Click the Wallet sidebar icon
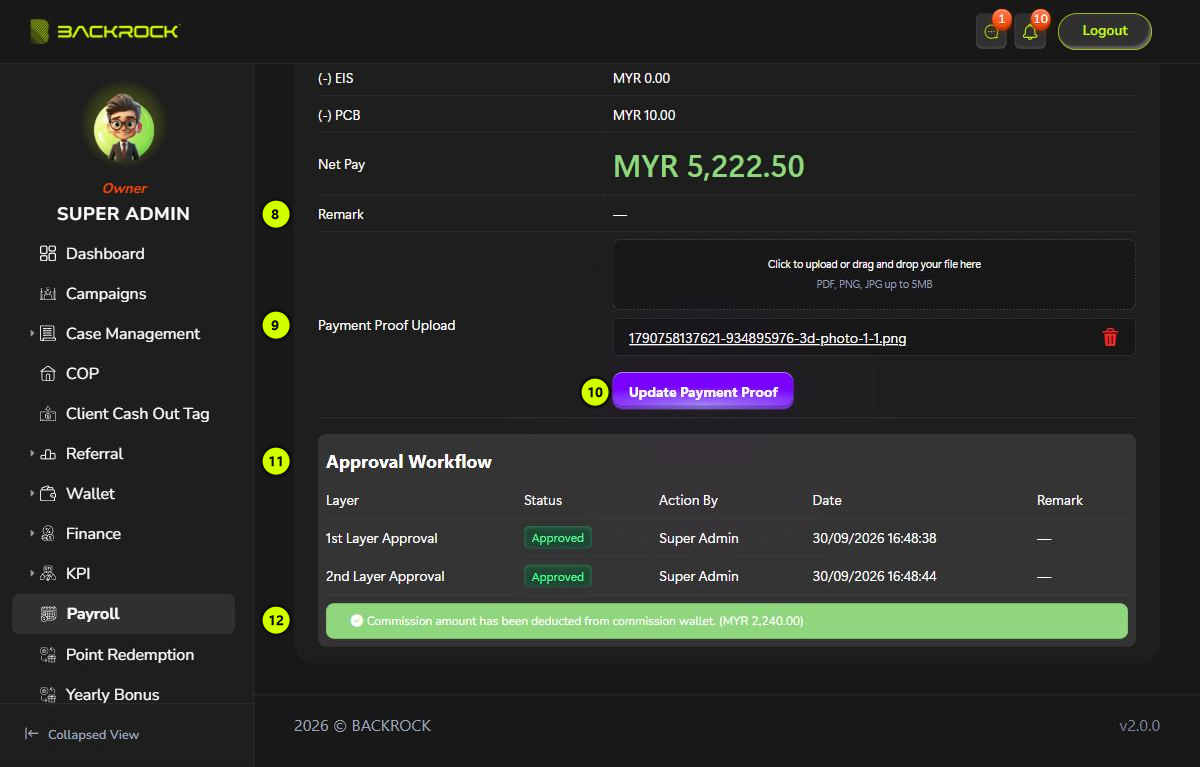The width and height of the screenshot is (1200, 767). [48, 494]
